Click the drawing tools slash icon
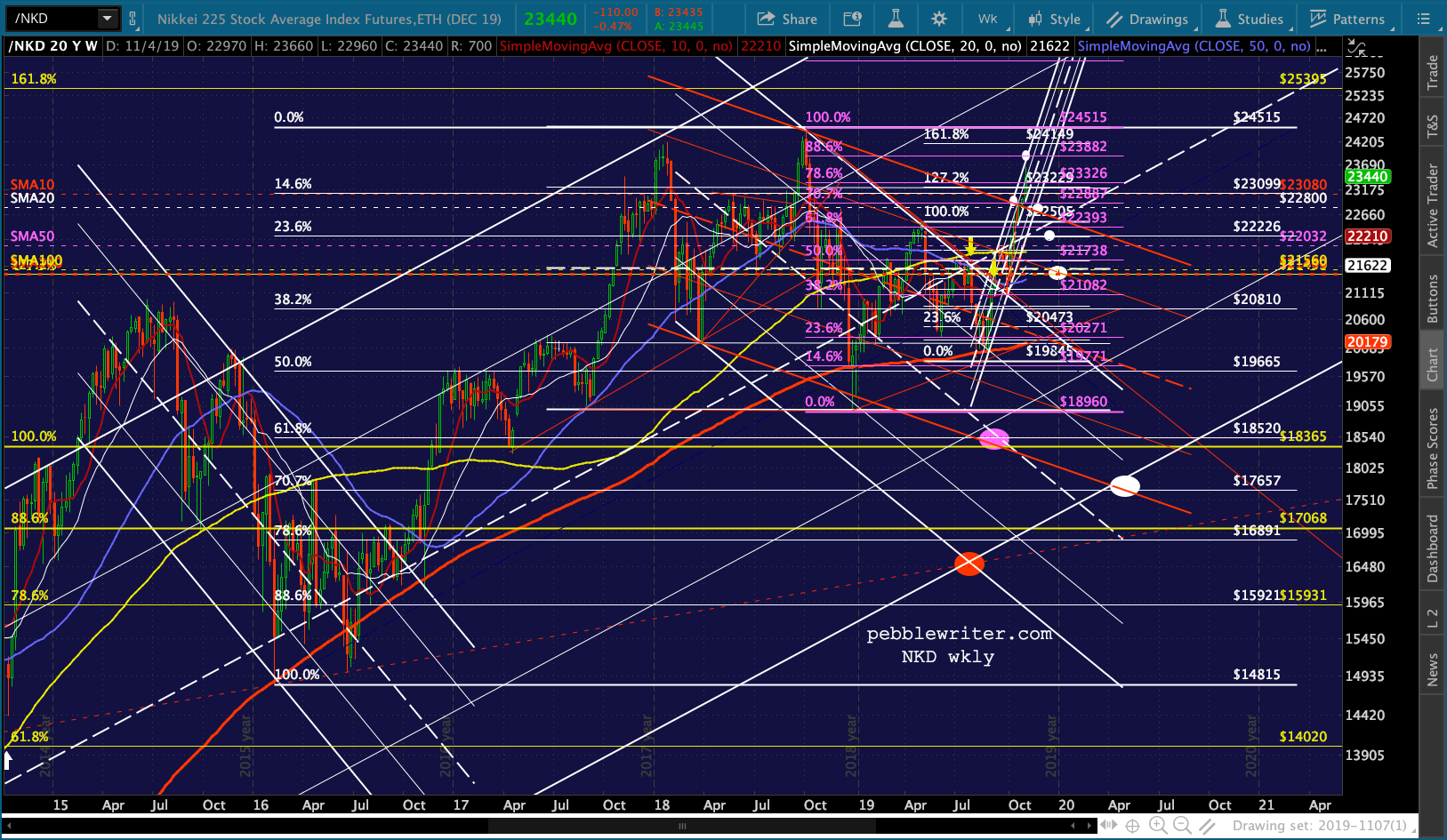Screen dimensions: 1447x840 [1206, 826]
